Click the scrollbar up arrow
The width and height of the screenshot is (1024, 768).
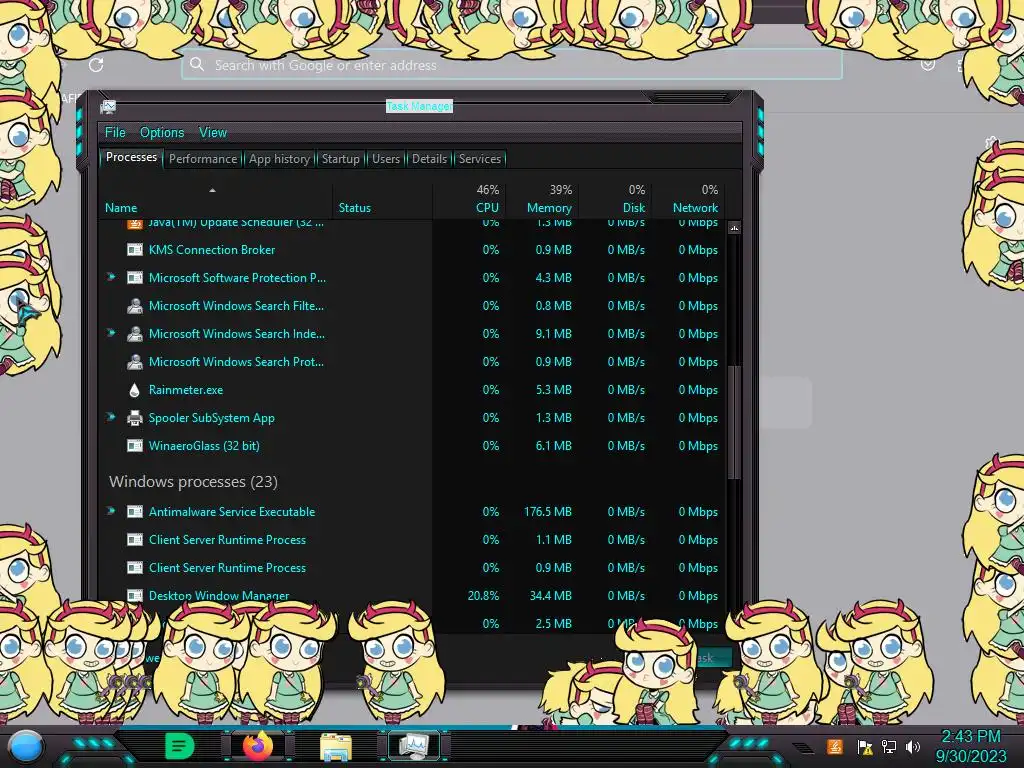click(734, 228)
